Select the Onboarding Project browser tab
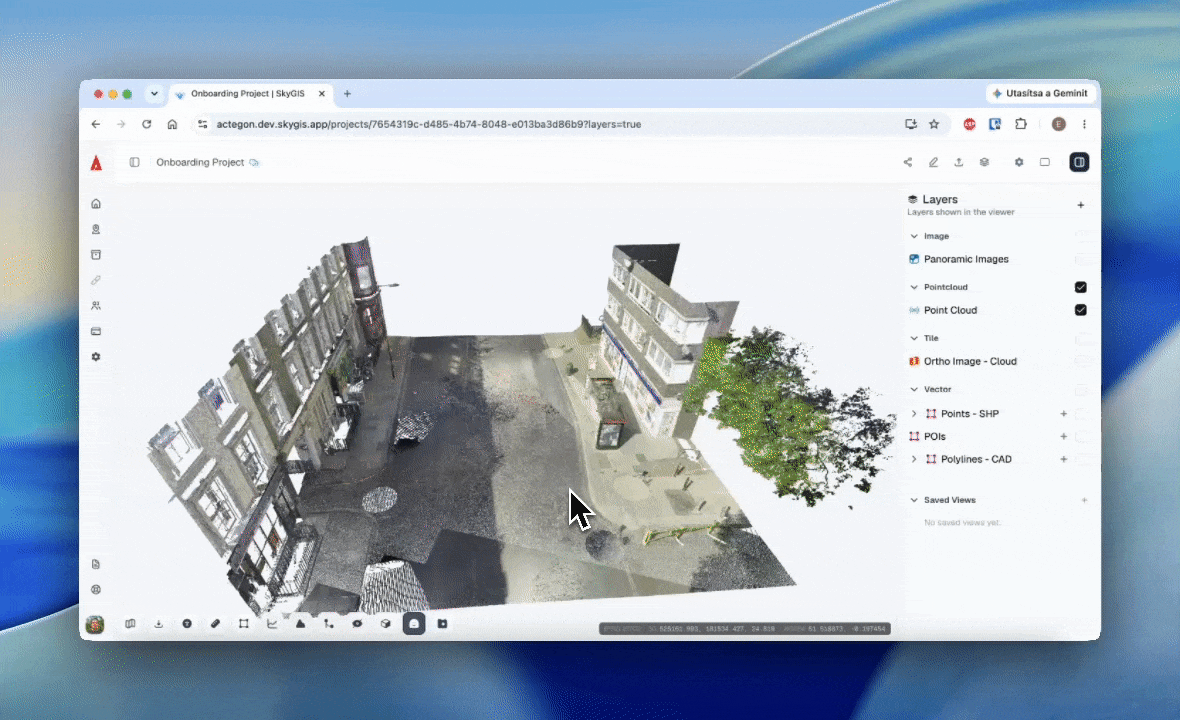 coord(248,94)
